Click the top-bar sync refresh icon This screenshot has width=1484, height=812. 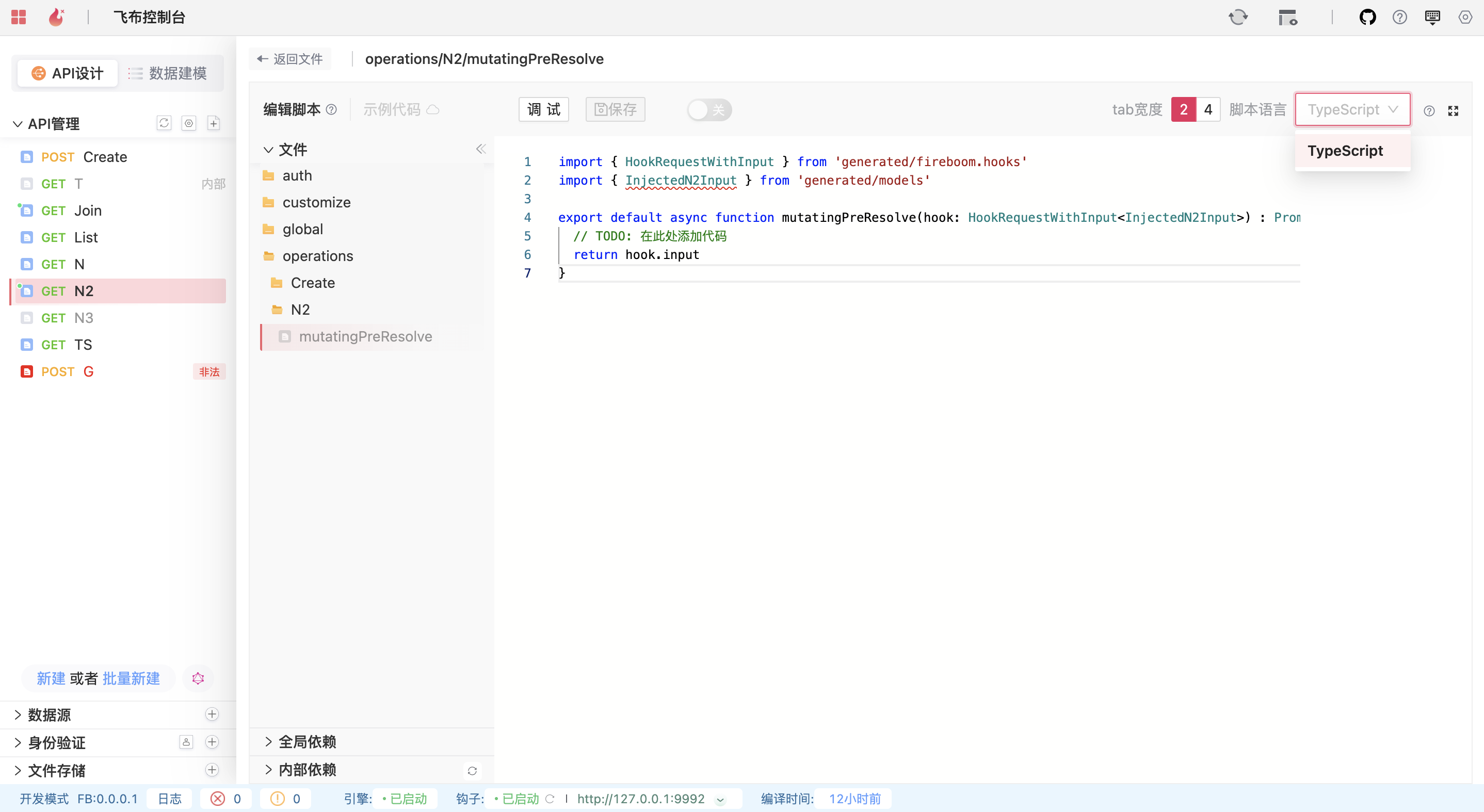coord(1238,17)
